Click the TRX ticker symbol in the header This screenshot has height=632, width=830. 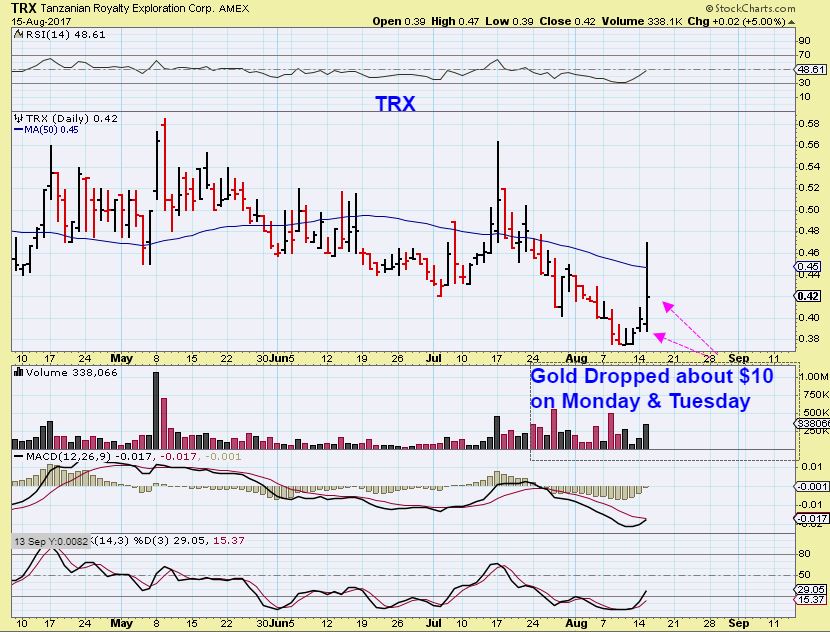[x=23, y=8]
